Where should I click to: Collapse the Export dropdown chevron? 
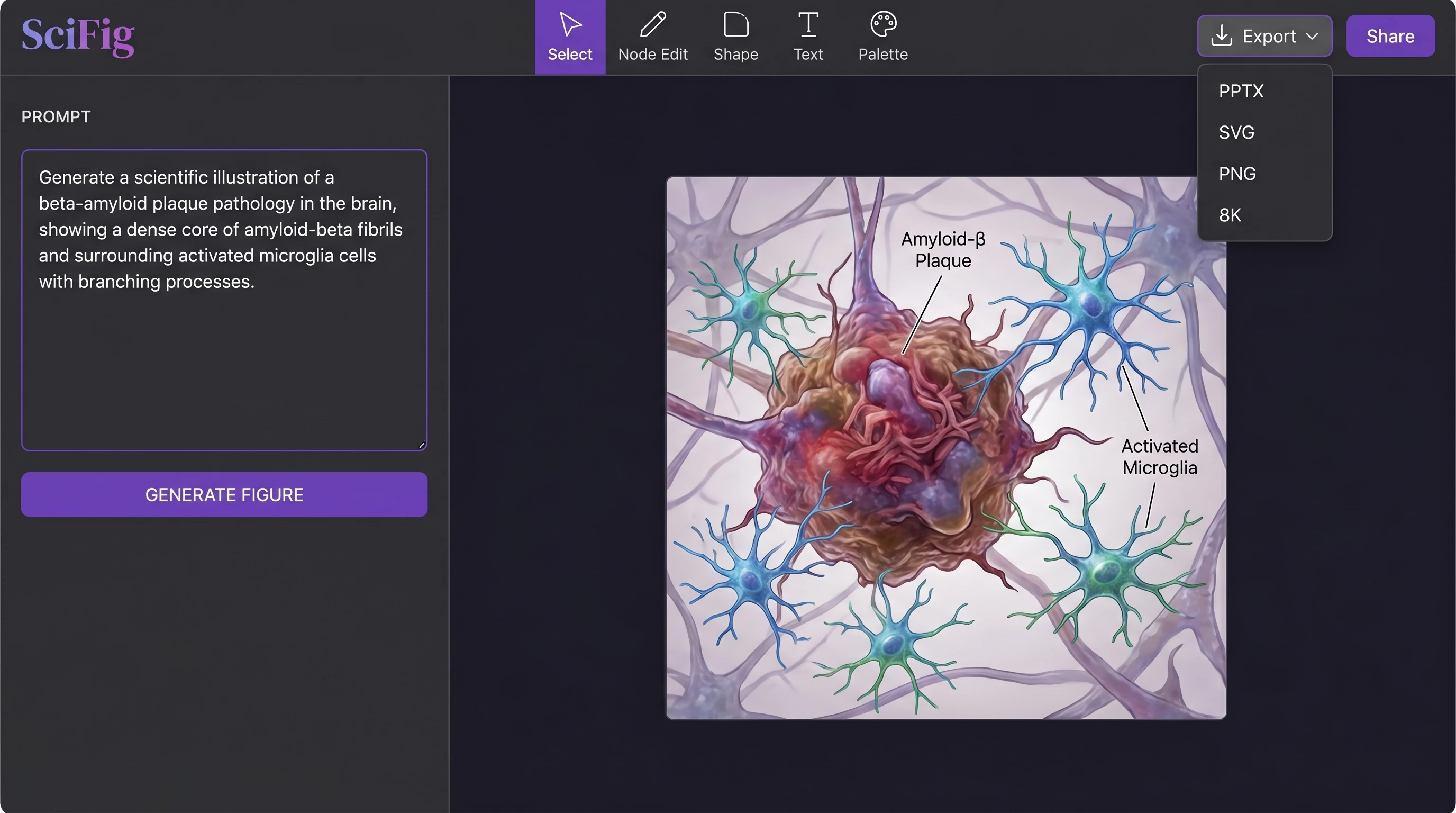point(1313,36)
